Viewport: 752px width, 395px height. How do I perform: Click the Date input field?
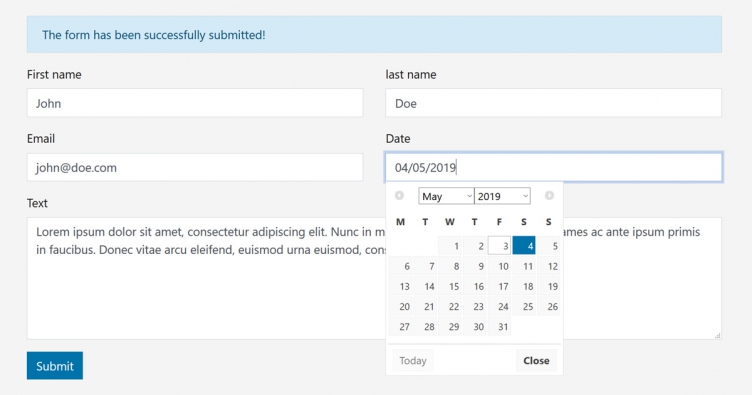click(x=553, y=167)
